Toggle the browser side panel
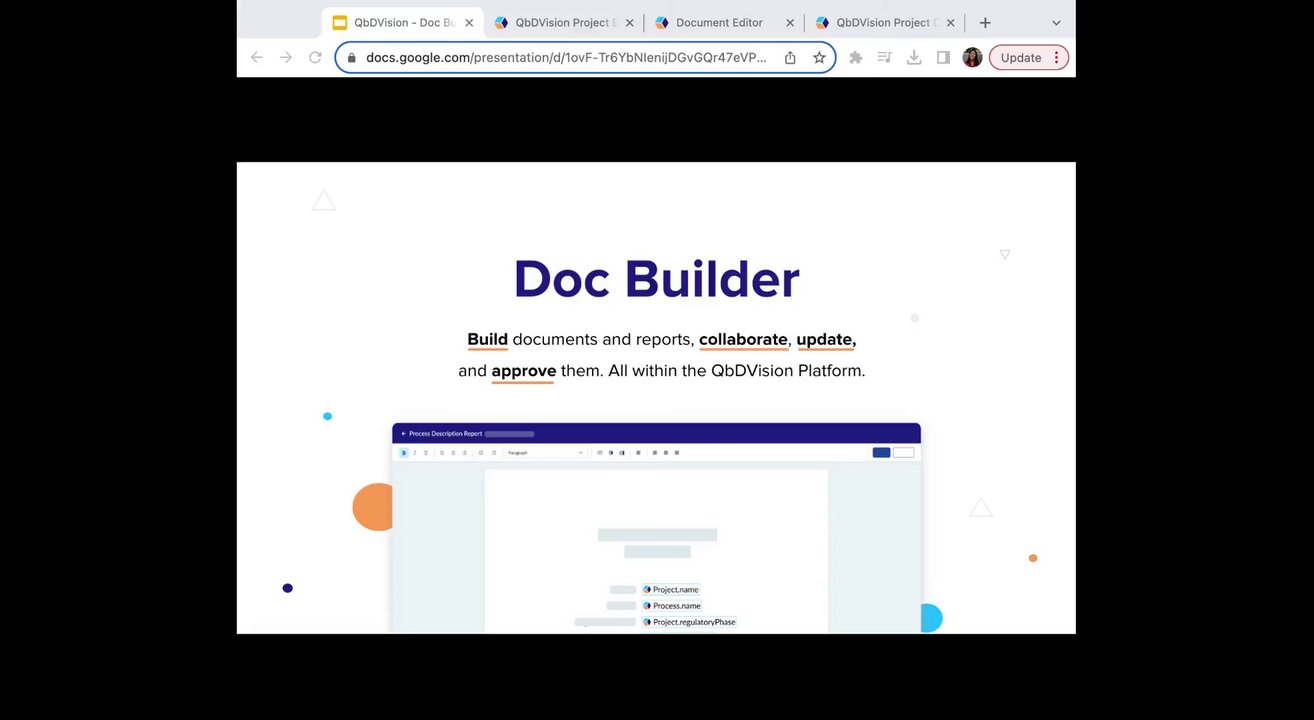The image size is (1314, 720). 943,58
